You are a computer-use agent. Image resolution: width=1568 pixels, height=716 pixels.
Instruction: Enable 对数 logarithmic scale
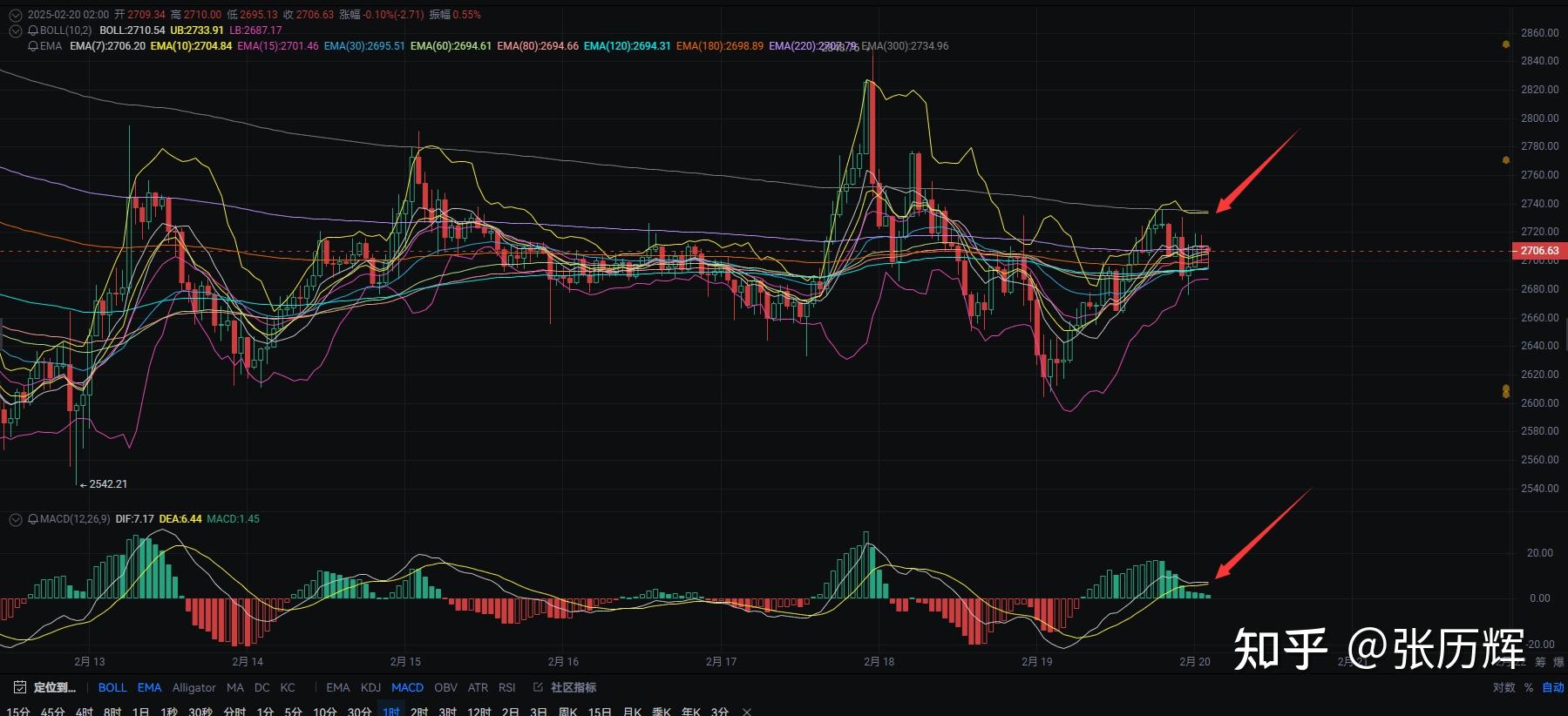[1504, 687]
